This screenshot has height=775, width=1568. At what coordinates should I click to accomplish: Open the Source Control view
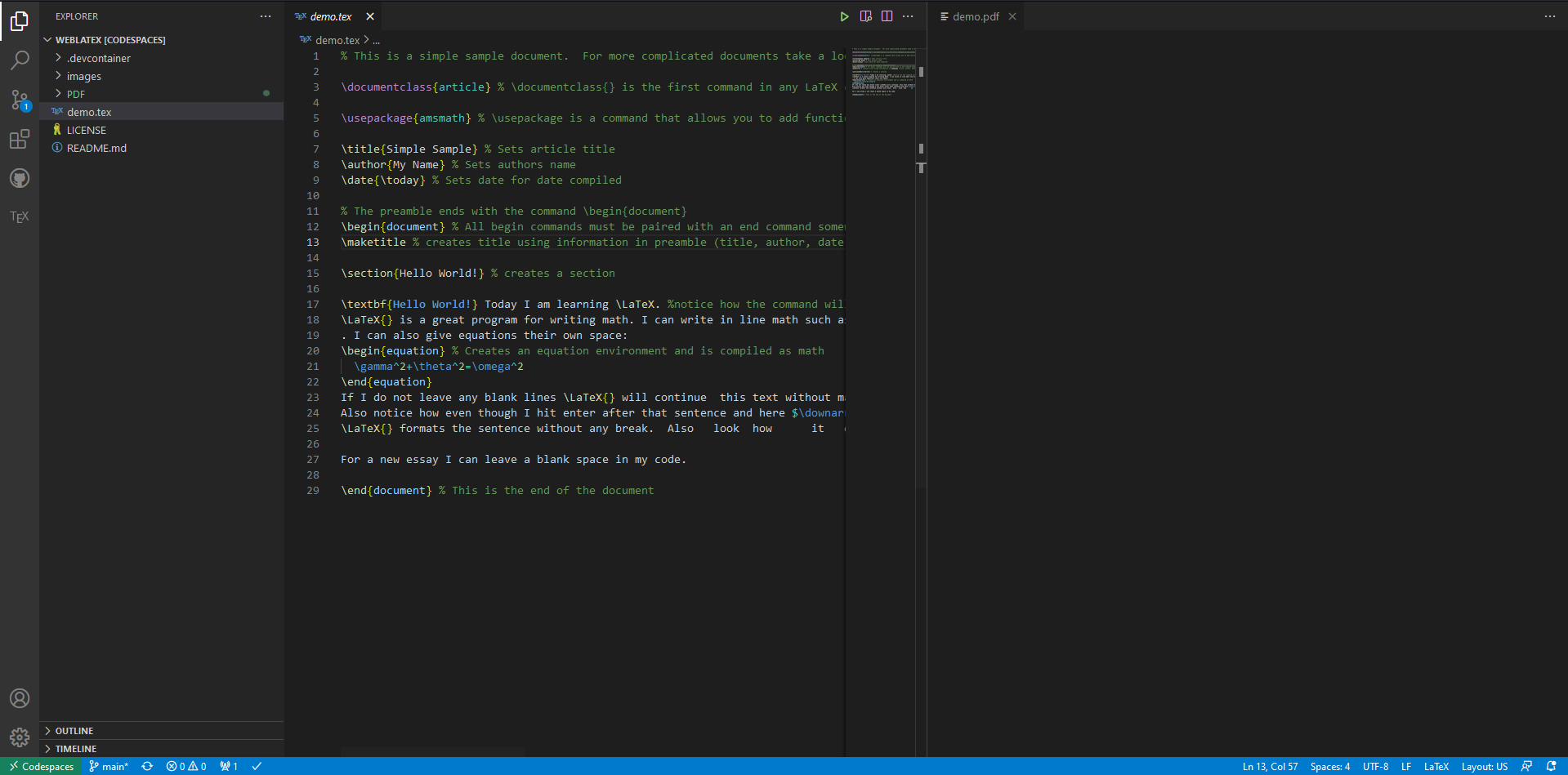20,100
